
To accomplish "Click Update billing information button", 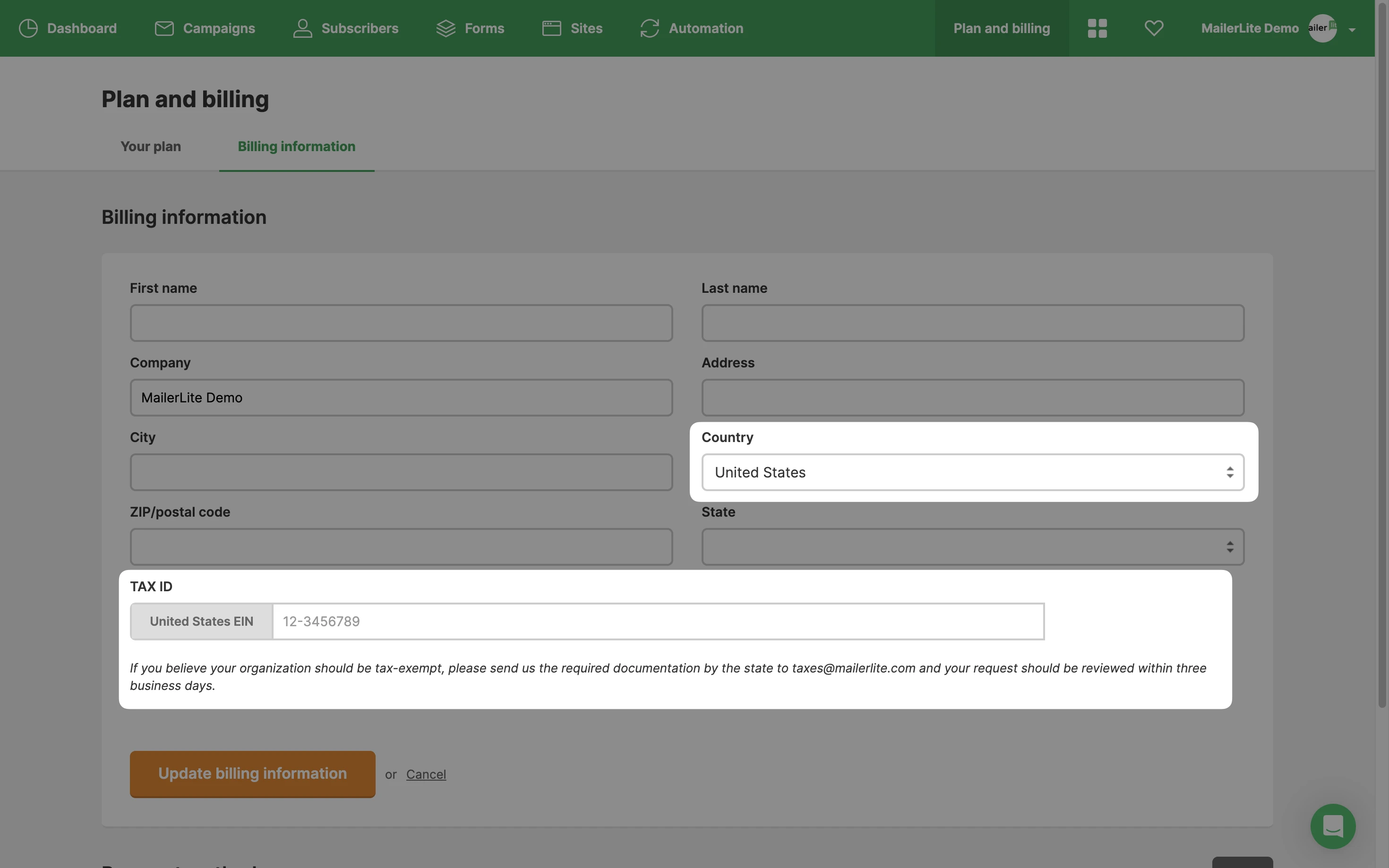I will point(252,773).
